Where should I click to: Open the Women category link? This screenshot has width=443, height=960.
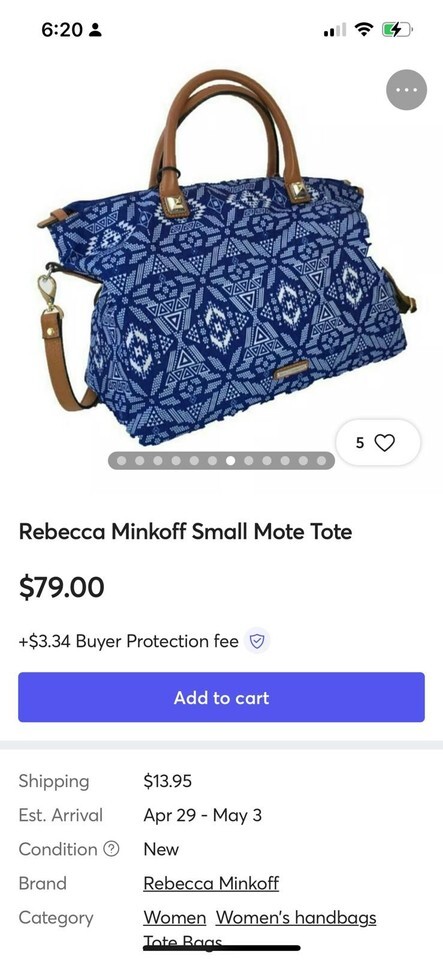coord(174,918)
